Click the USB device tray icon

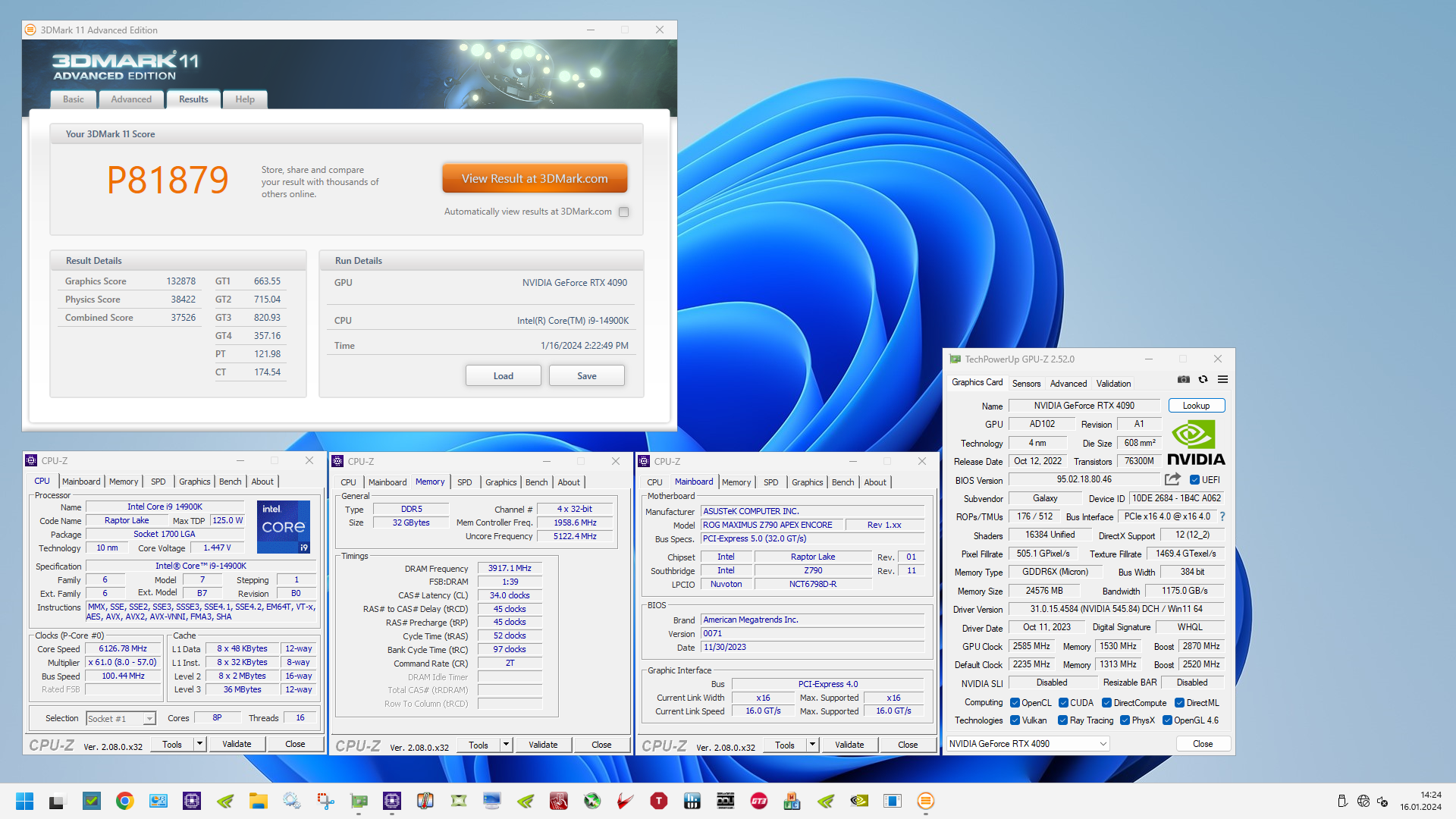1342,801
